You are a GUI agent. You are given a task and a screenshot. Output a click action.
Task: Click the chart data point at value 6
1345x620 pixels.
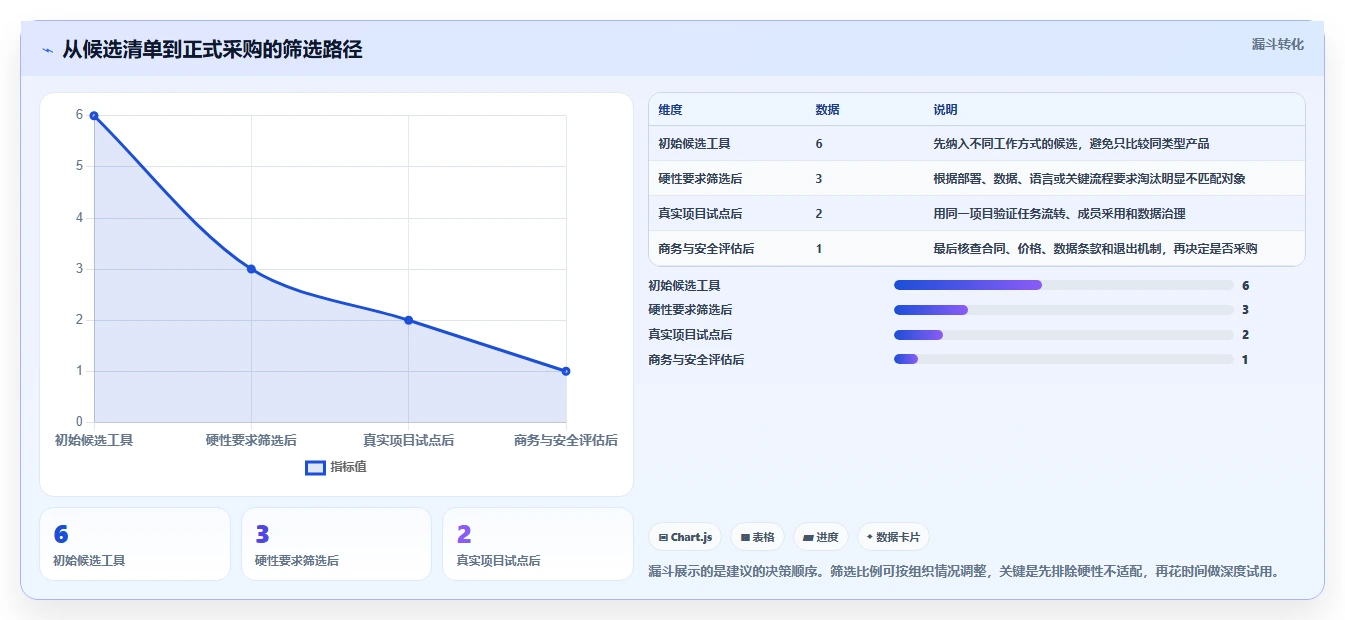[x=94, y=116]
